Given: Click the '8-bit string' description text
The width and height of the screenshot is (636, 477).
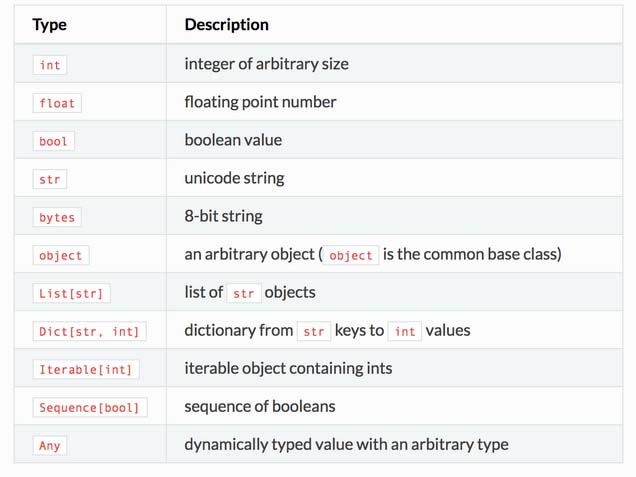Looking at the screenshot, I should point(223,216).
